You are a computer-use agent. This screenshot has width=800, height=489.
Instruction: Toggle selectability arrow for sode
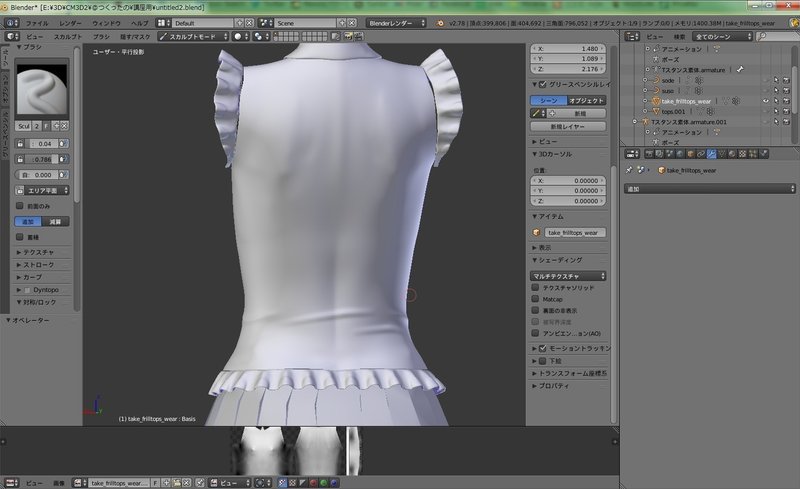(x=776, y=80)
